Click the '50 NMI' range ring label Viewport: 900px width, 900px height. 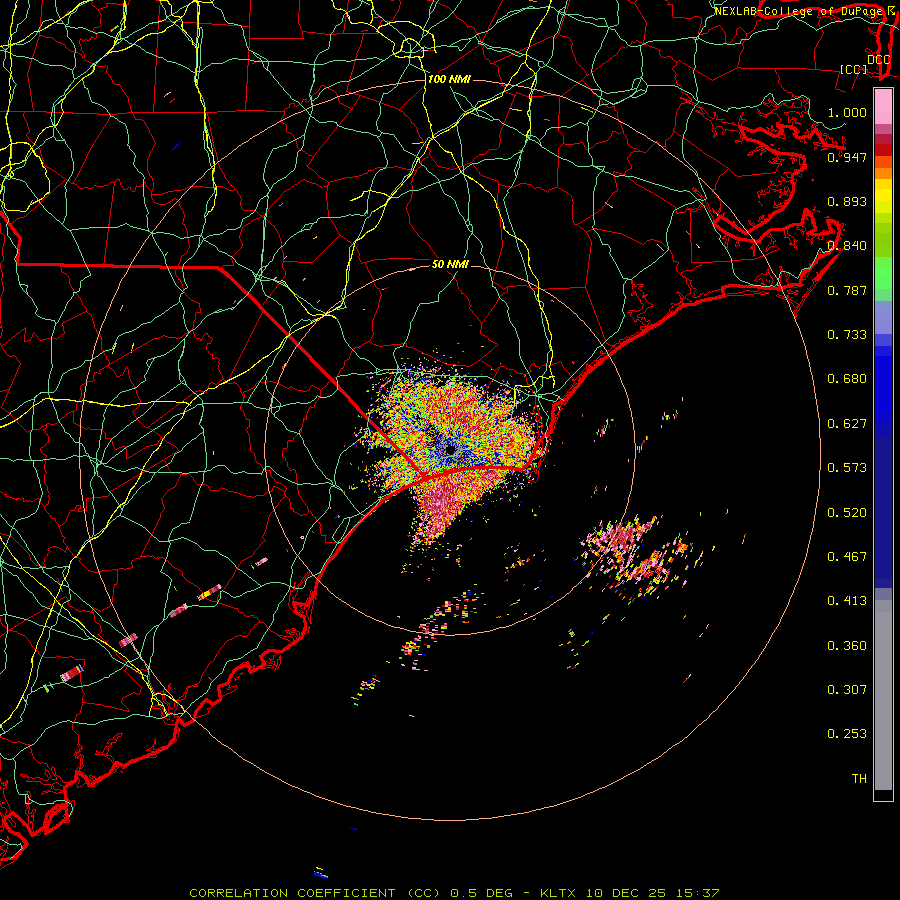[x=450, y=264]
